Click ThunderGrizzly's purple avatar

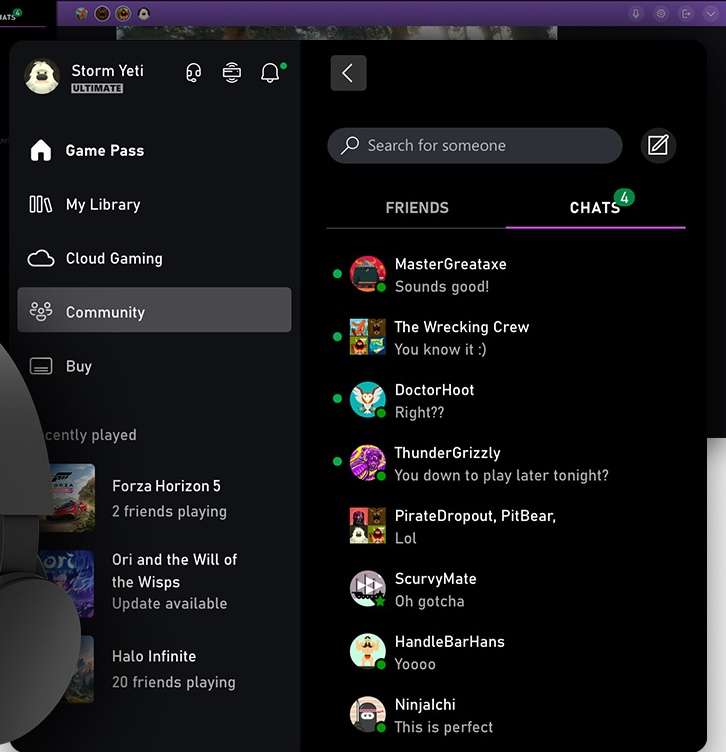click(x=367, y=462)
